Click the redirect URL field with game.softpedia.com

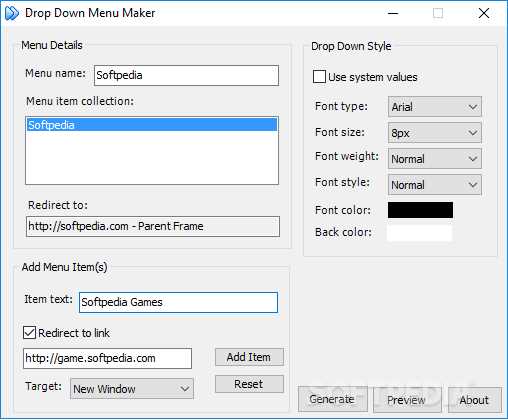(107, 358)
